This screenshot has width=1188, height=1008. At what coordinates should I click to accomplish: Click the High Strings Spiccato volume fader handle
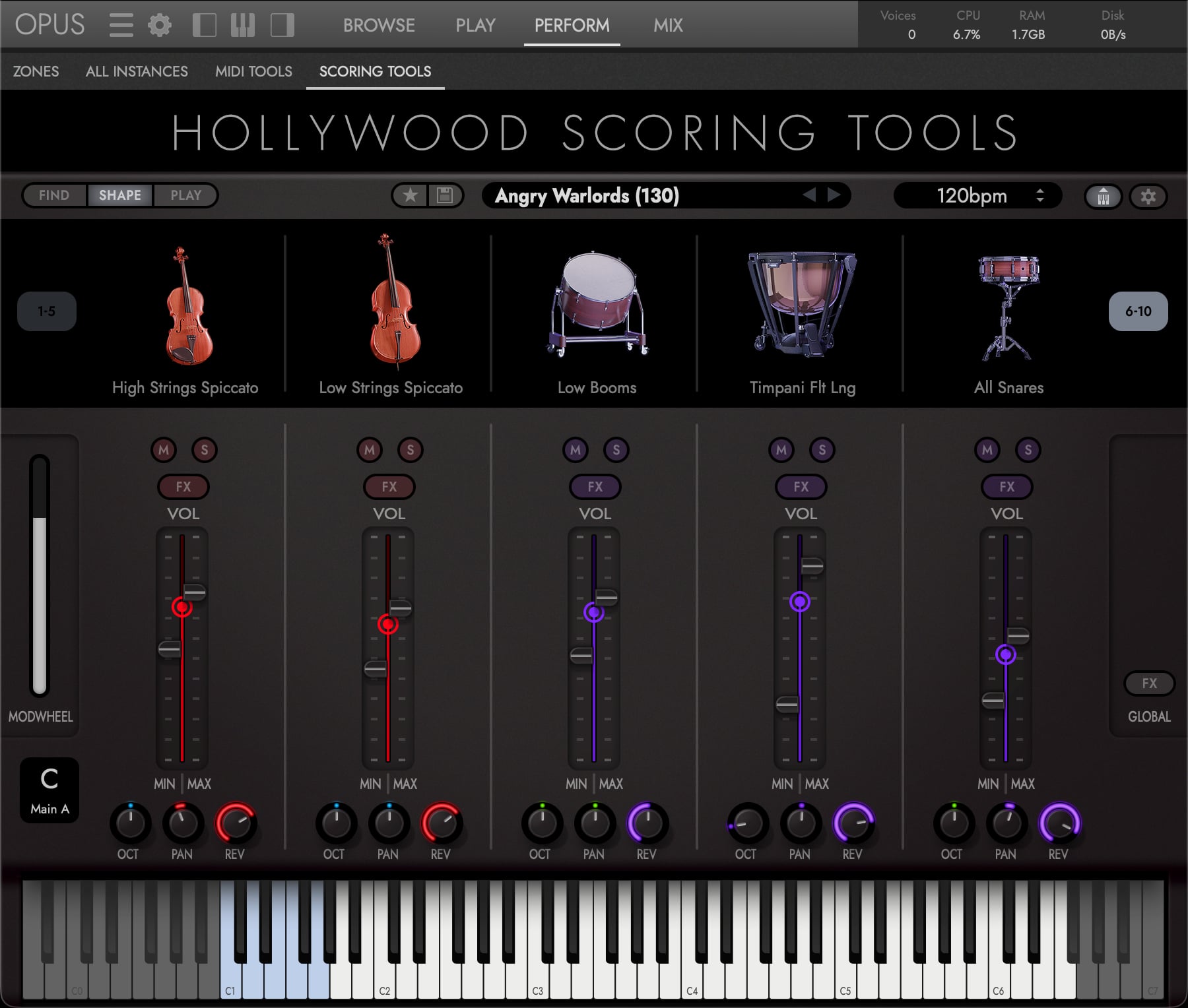pos(182,607)
